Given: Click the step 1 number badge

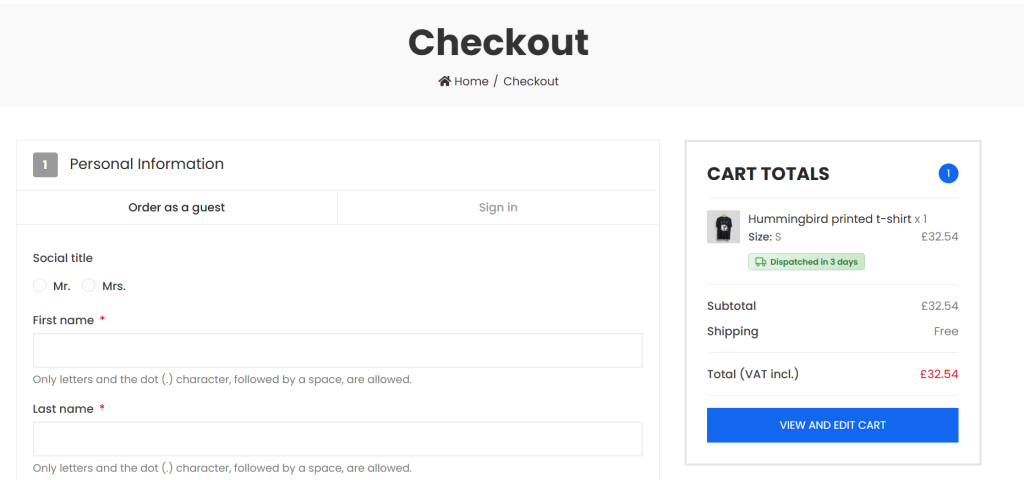Looking at the screenshot, I should pyautogui.click(x=45, y=165).
